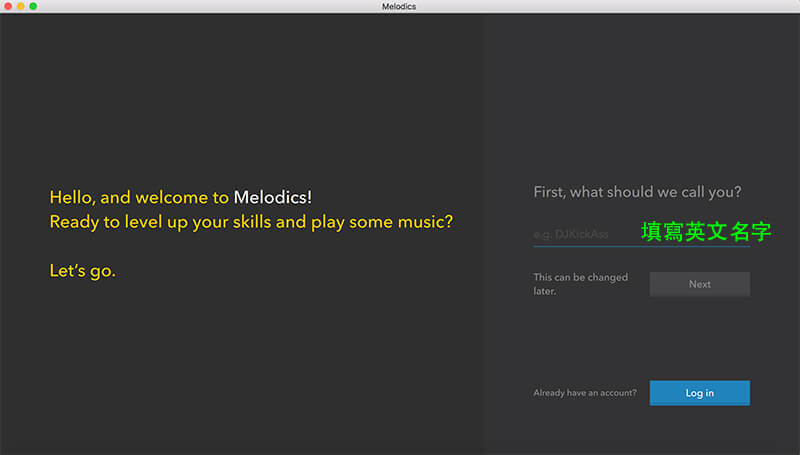
Task: Click the name input field with DJKickAss placeholder
Action: click(x=641, y=234)
